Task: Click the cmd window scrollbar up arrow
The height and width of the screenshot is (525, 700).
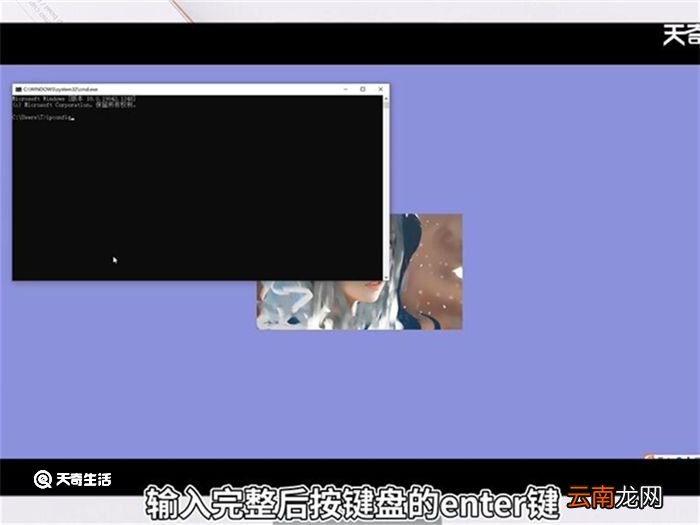Action: [386, 99]
